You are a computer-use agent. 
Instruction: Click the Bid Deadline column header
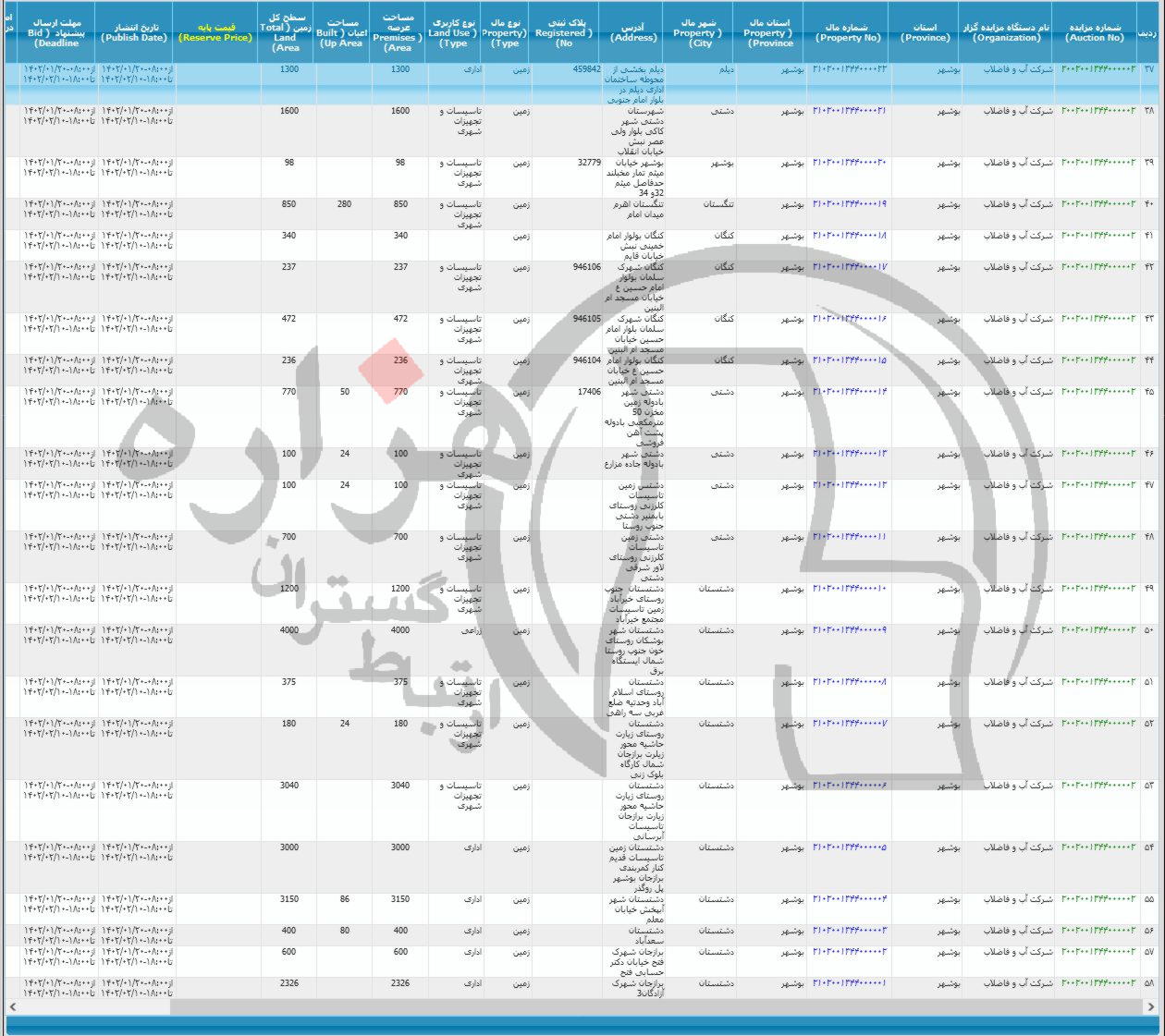tap(55, 32)
